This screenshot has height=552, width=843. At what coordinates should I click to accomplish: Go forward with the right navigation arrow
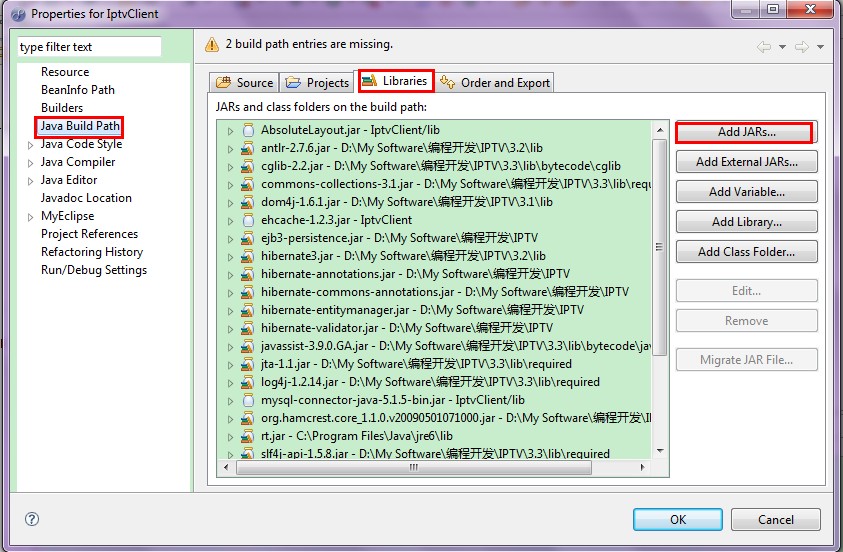point(802,47)
